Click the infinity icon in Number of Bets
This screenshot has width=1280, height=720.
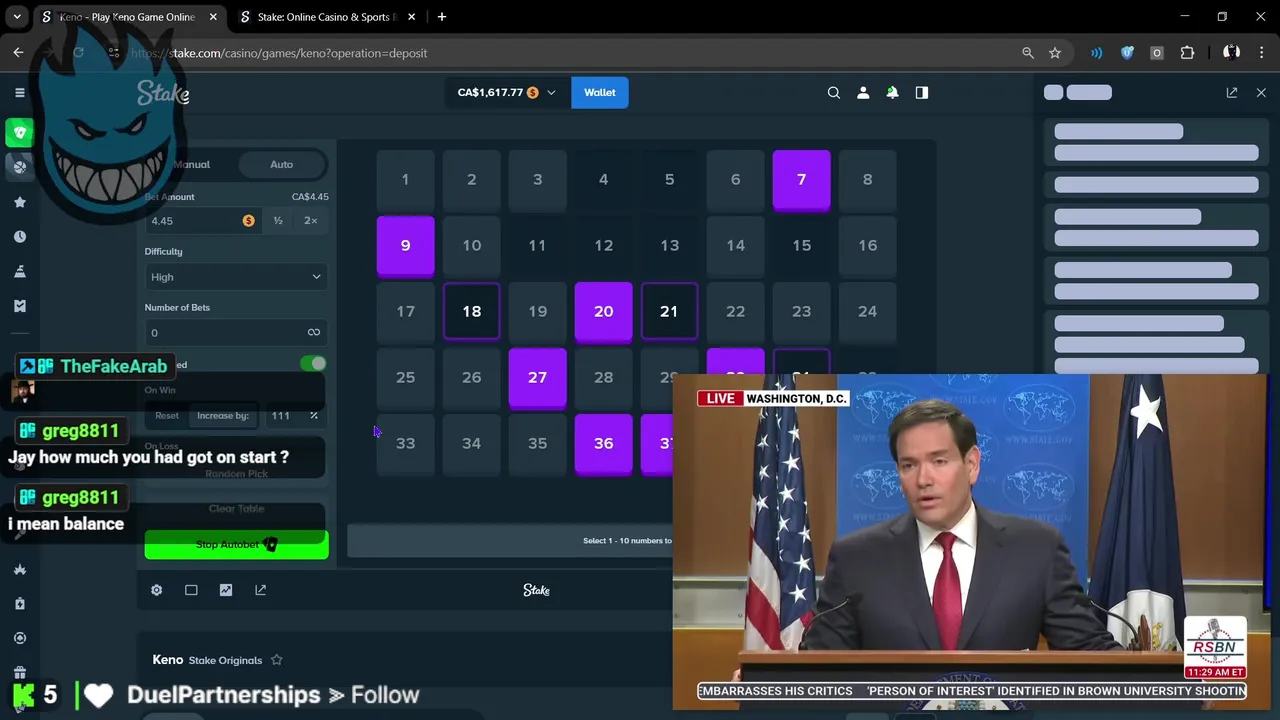click(314, 332)
